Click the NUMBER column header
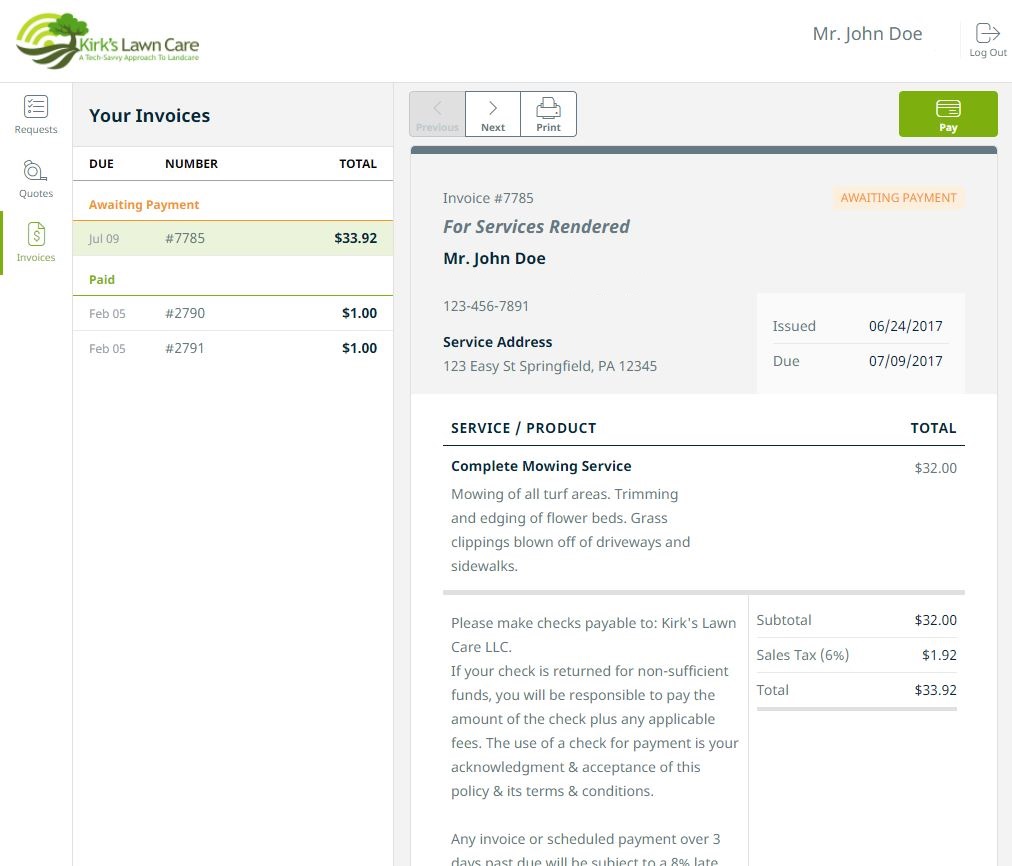 click(191, 164)
